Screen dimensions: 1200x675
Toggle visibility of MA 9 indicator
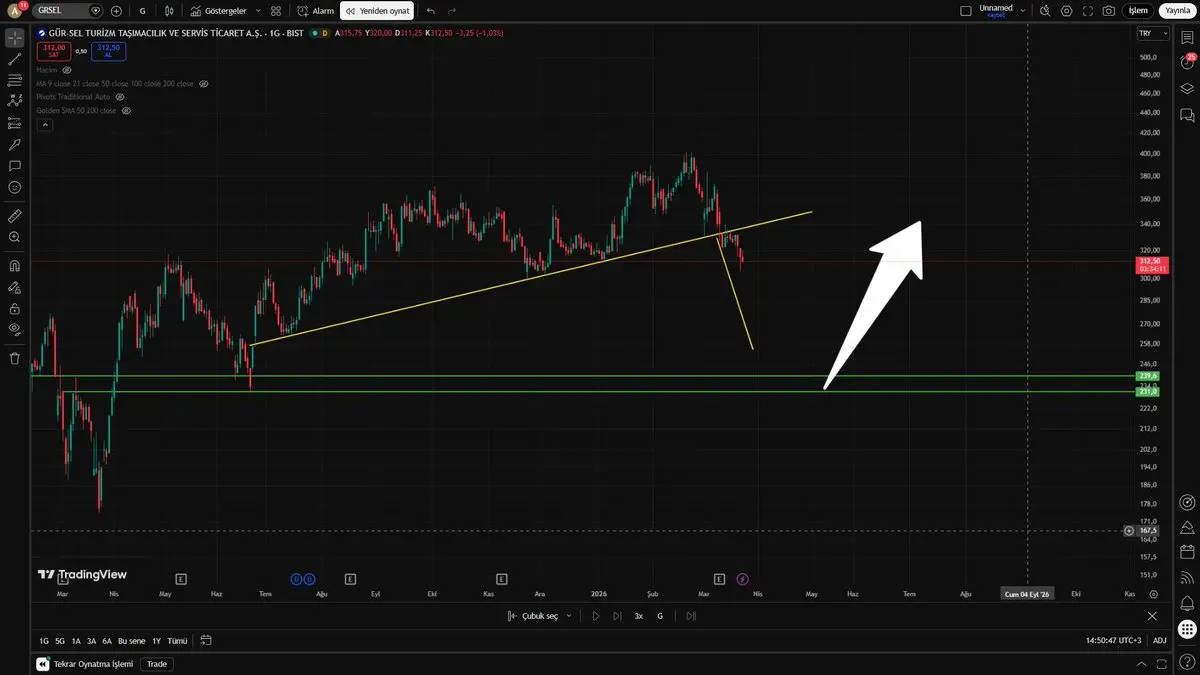203,84
